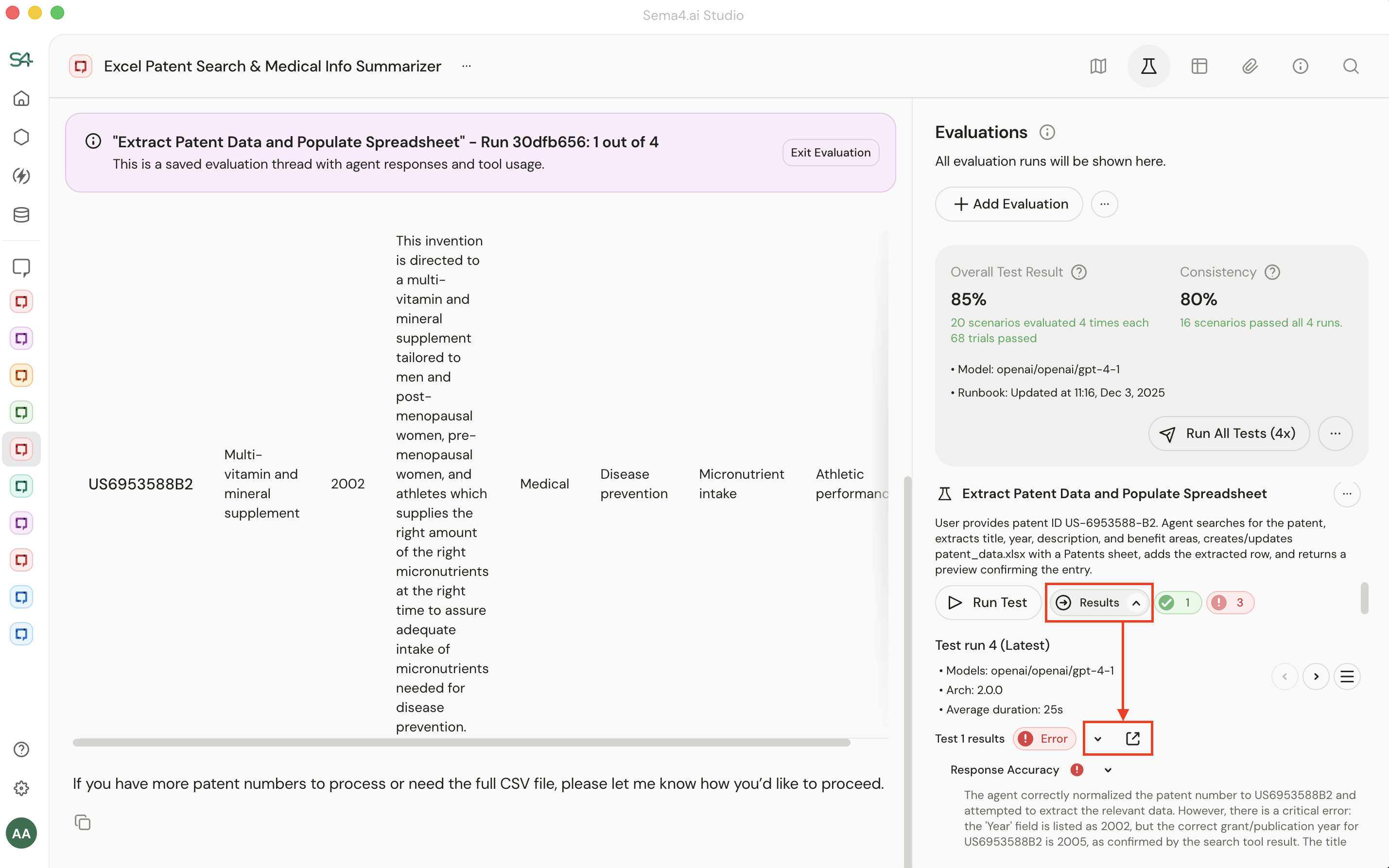Filter by the failed count badge
The height and width of the screenshot is (868, 1389).
1230,602
